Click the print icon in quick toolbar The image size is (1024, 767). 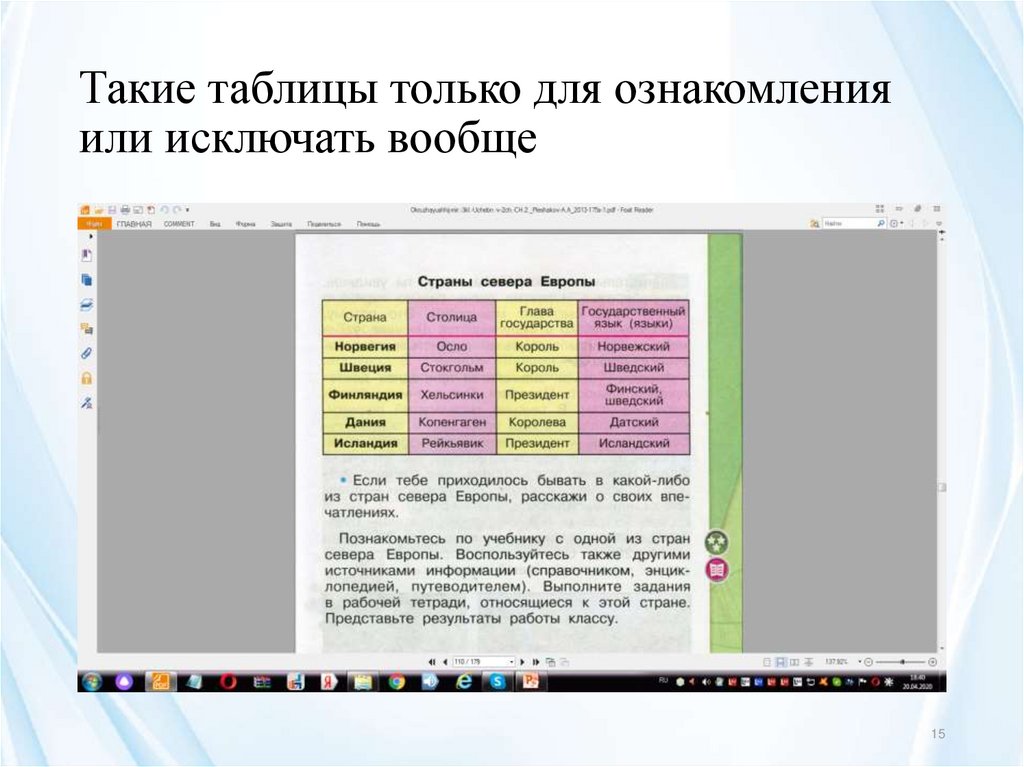125,210
